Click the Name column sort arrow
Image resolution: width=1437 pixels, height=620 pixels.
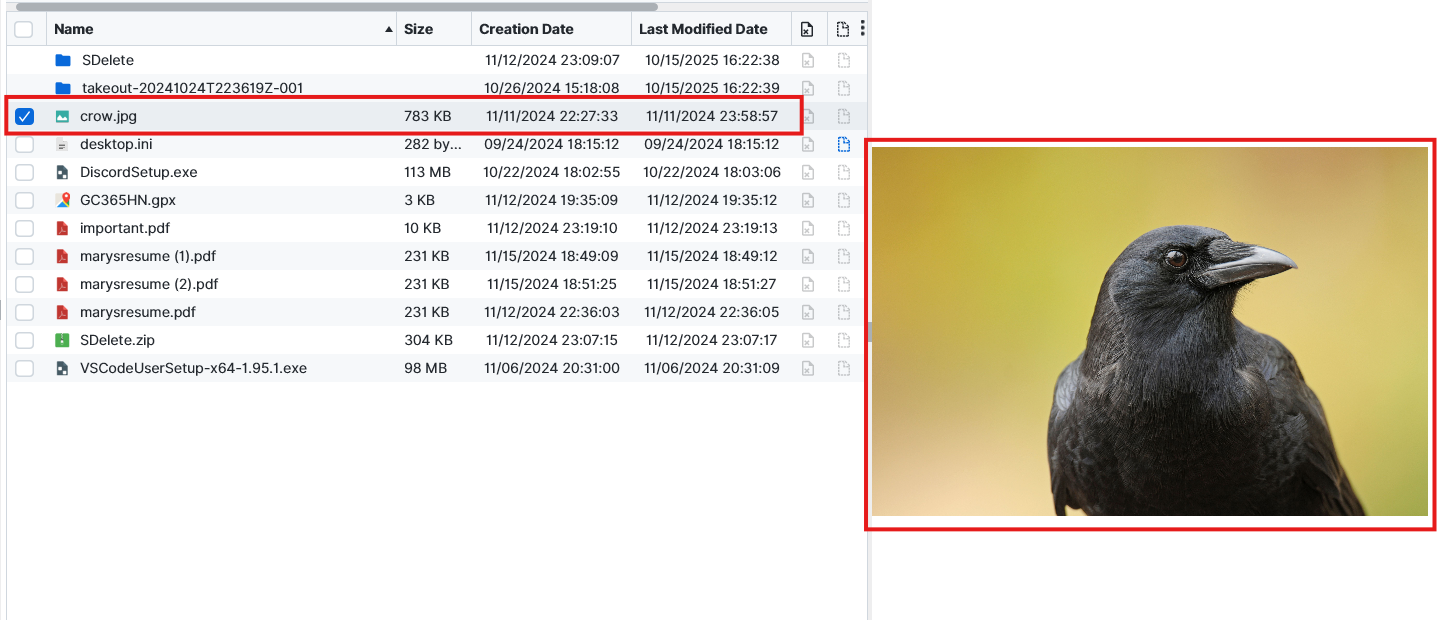pos(388,30)
